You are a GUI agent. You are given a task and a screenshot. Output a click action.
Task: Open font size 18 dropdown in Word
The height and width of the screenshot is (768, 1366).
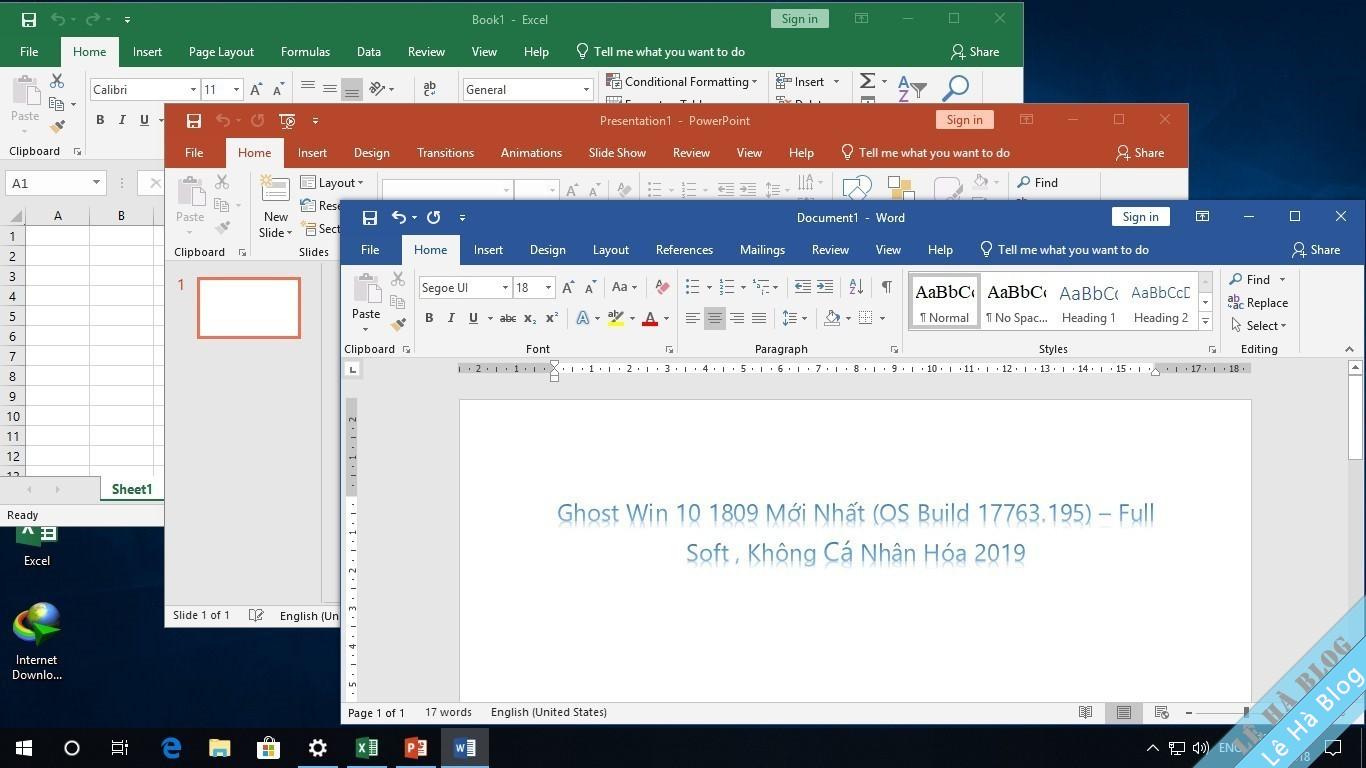(x=548, y=287)
